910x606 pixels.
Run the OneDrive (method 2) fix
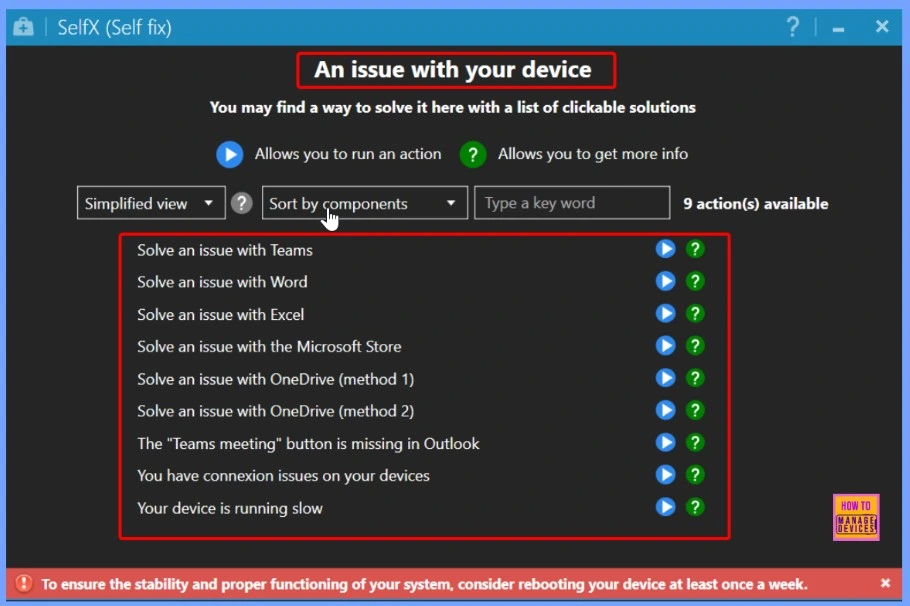665,410
